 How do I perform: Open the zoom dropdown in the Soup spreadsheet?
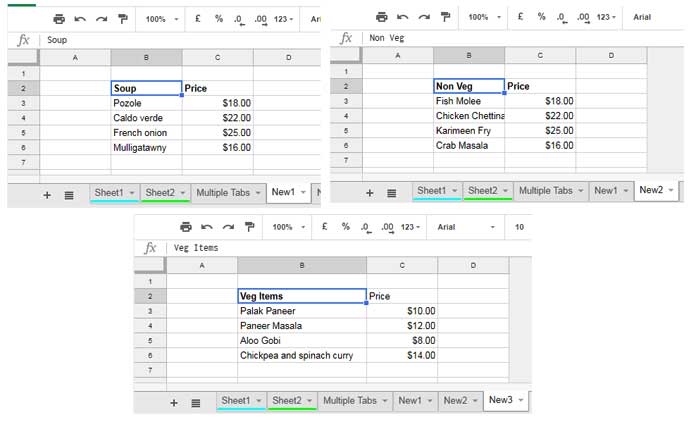click(162, 19)
